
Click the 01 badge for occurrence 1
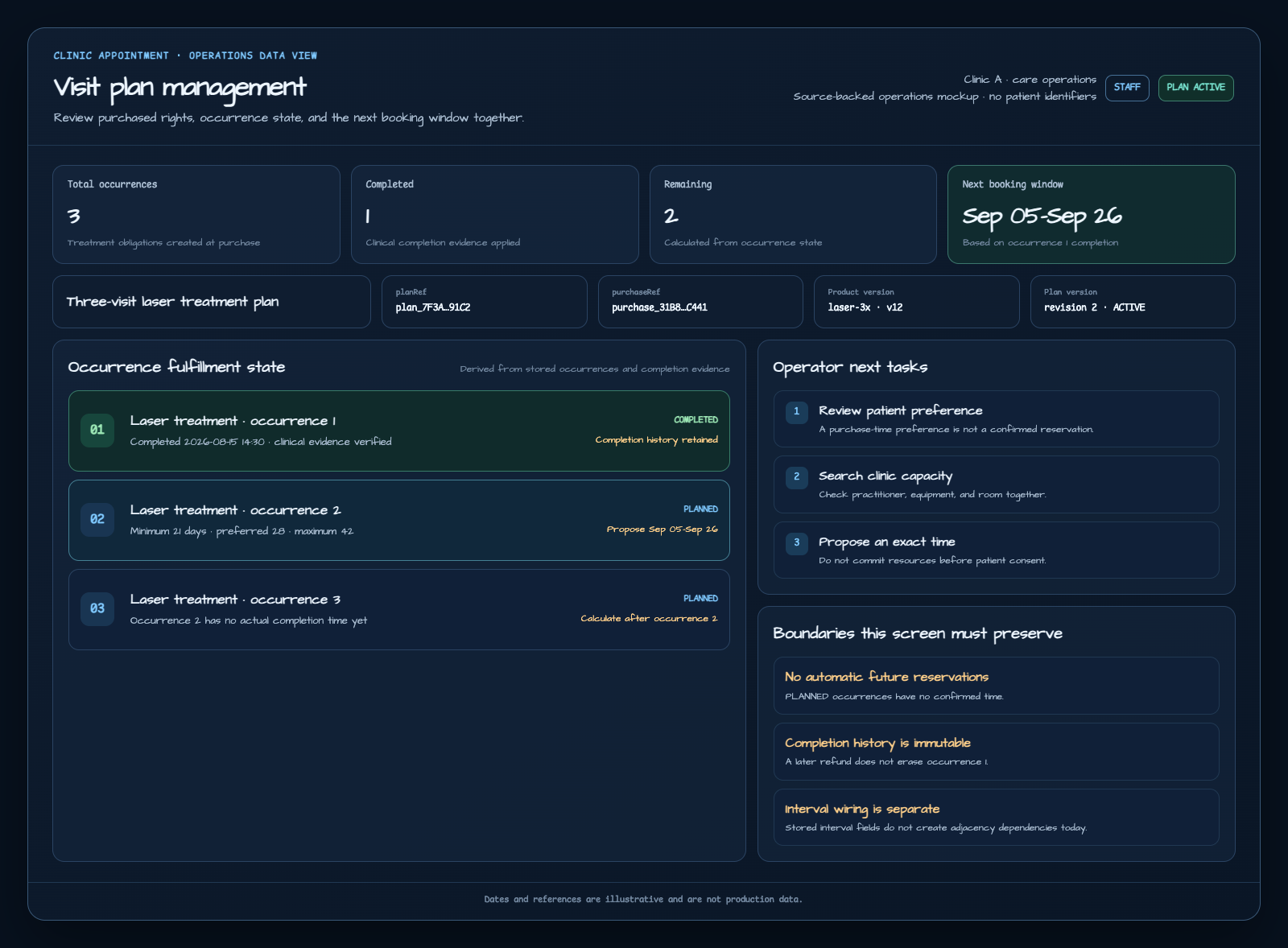[x=97, y=430]
